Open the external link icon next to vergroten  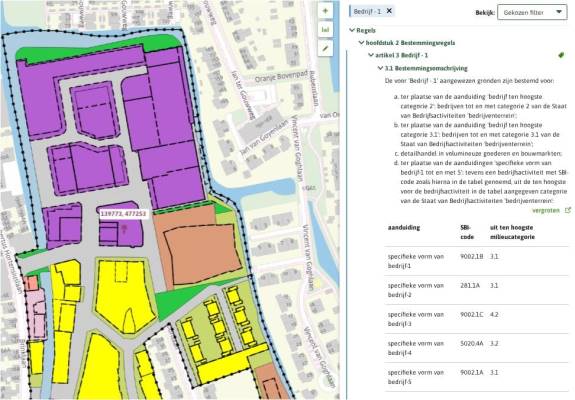pyautogui.click(x=568, y=210)
